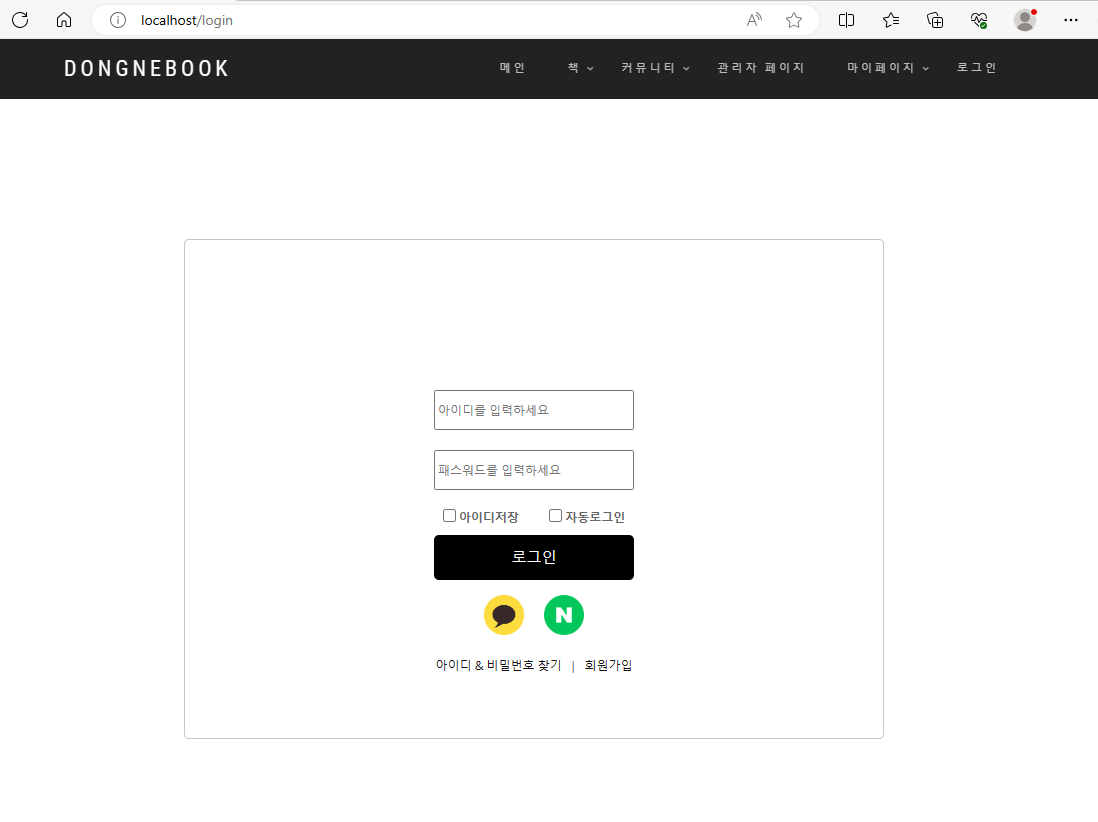This screenshot has width=1098, height=822.
Task: Click the browser refresh icon
Action: pos(20,20)
